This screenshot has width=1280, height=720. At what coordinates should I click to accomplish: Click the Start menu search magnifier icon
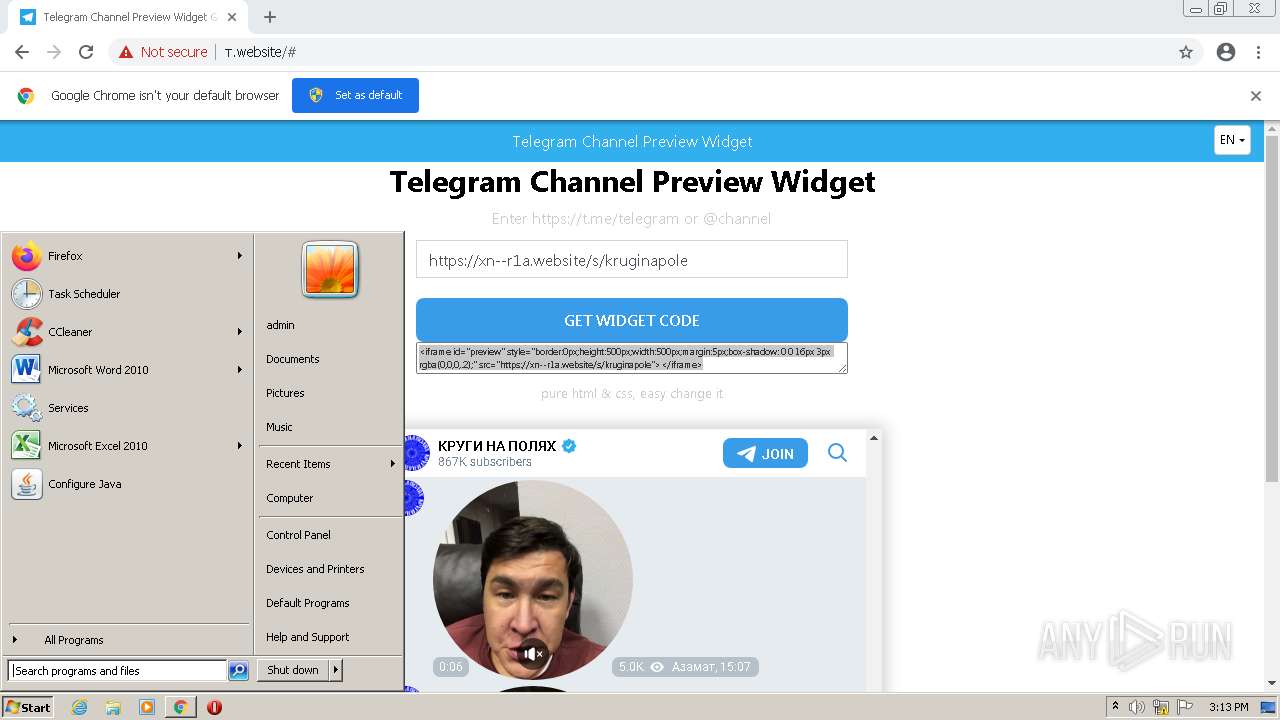[x=238, y=671]
